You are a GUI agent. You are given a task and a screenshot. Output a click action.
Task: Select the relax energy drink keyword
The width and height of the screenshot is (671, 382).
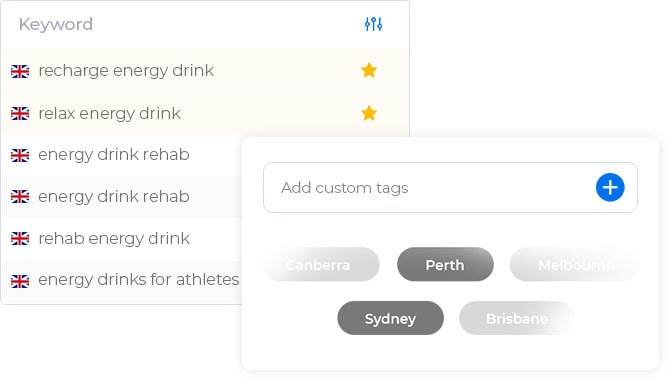coord(110,113)
